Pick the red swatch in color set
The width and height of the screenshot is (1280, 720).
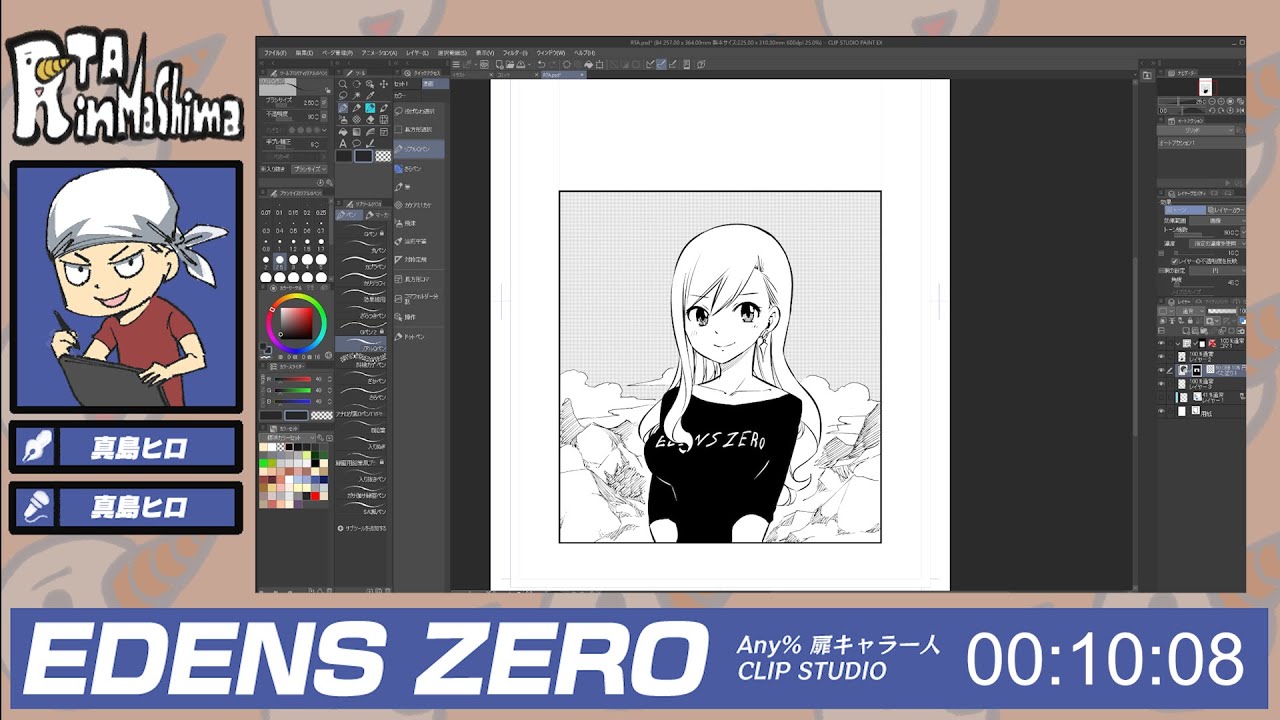coord(315,495)
